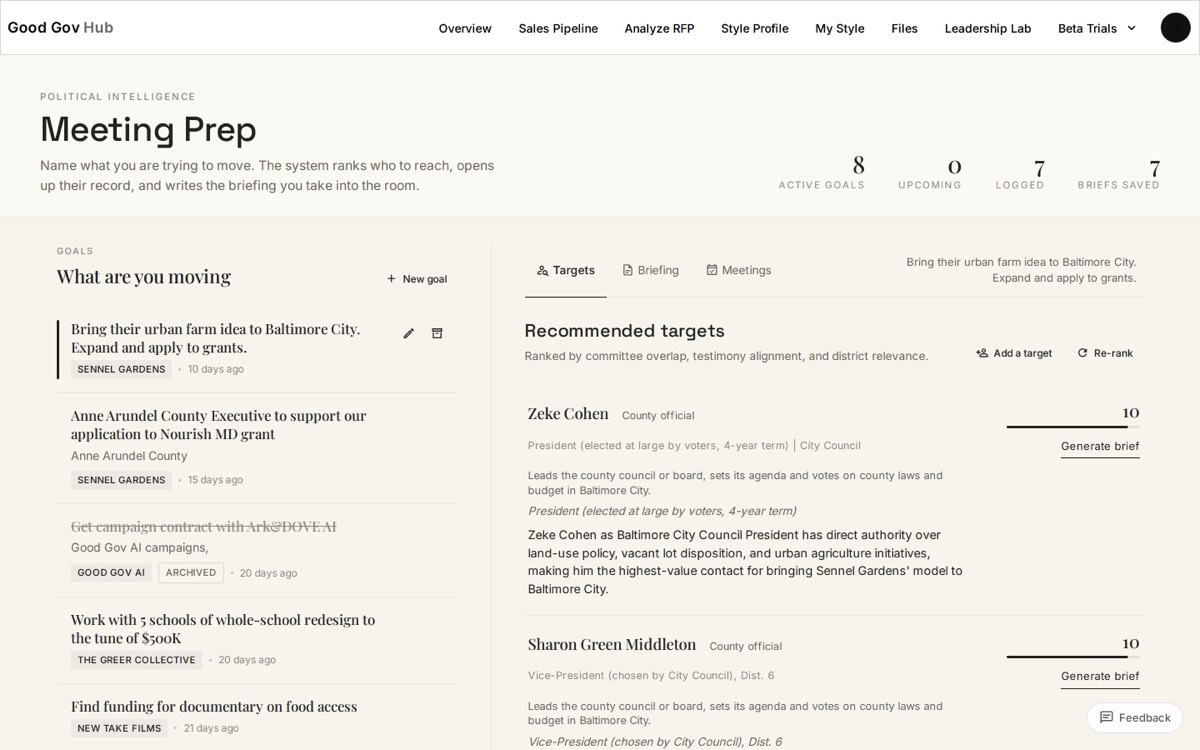The height and width of the screenshot is (750, 1200).
Task: Open the Feedback widget
Action: click(1135, 717)
